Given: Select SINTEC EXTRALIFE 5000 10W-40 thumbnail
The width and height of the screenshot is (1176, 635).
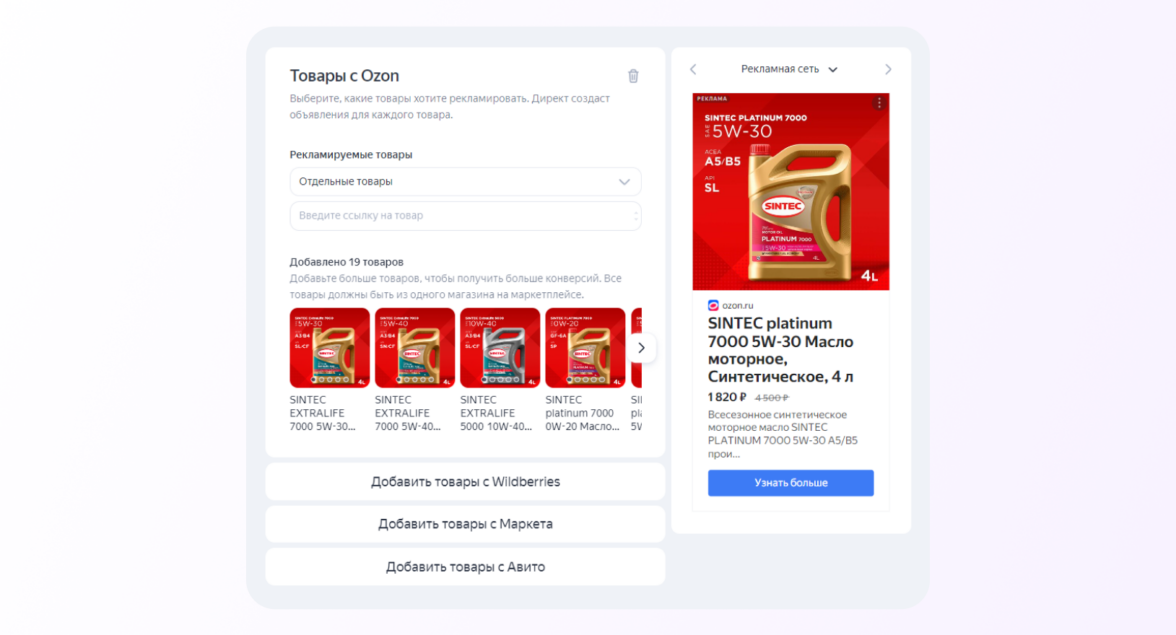Looking at the screenshot, I should (x=500, y=347).
